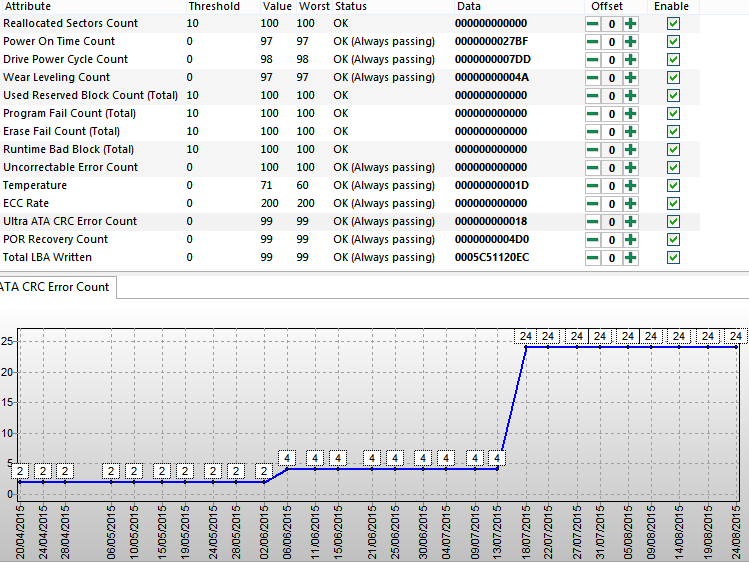Click the Data column header
749x564 pixels.
(x=469, y=6)
